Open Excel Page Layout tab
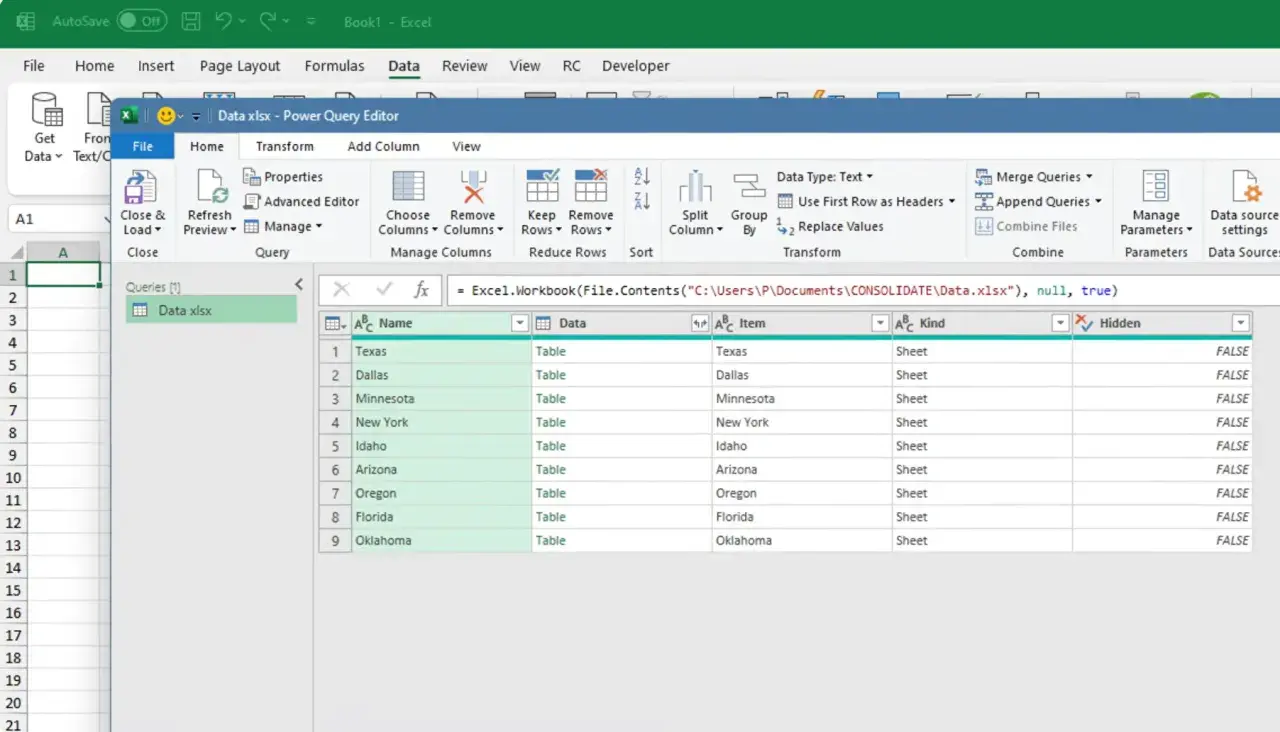Screen dimensions: 1280x732 pos(240,66)
